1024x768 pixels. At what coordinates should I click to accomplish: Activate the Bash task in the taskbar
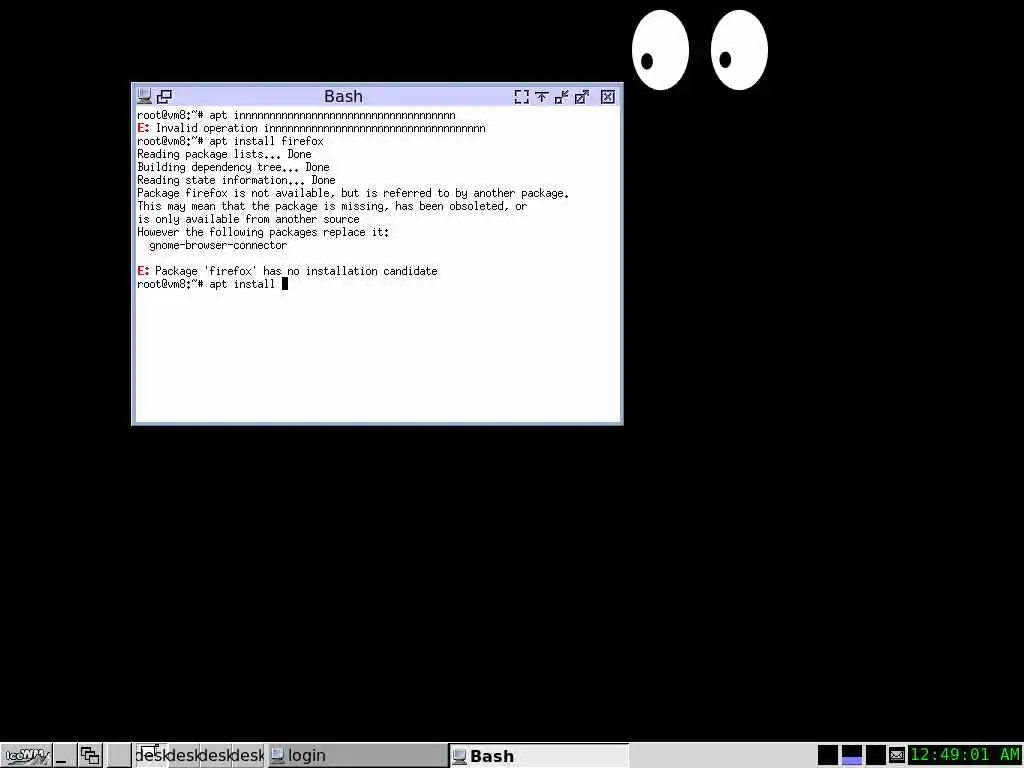pyautogui.click(x=539, y=756)
